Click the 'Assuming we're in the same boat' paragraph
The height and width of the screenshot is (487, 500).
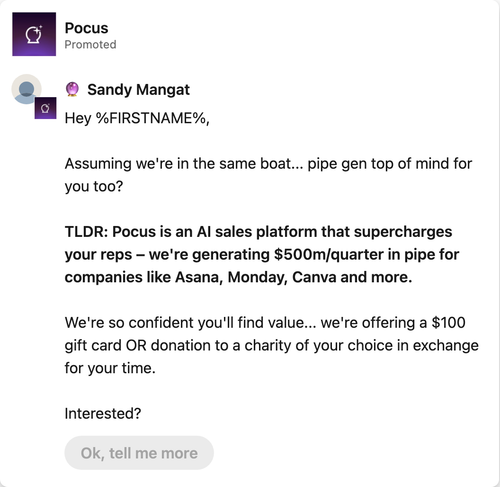(x=268, y=175)
